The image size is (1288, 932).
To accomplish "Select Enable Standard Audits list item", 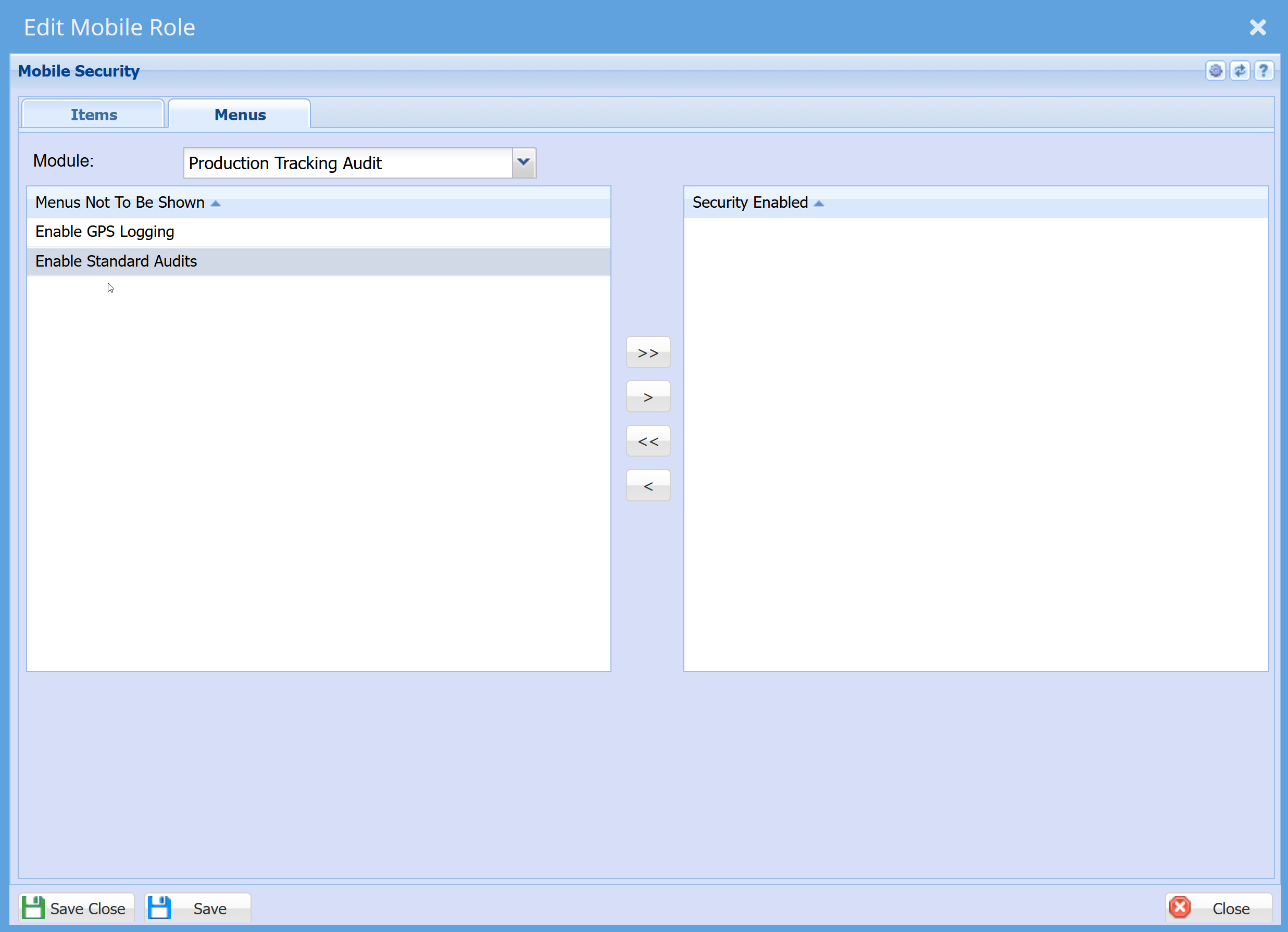I will (319, 261).
